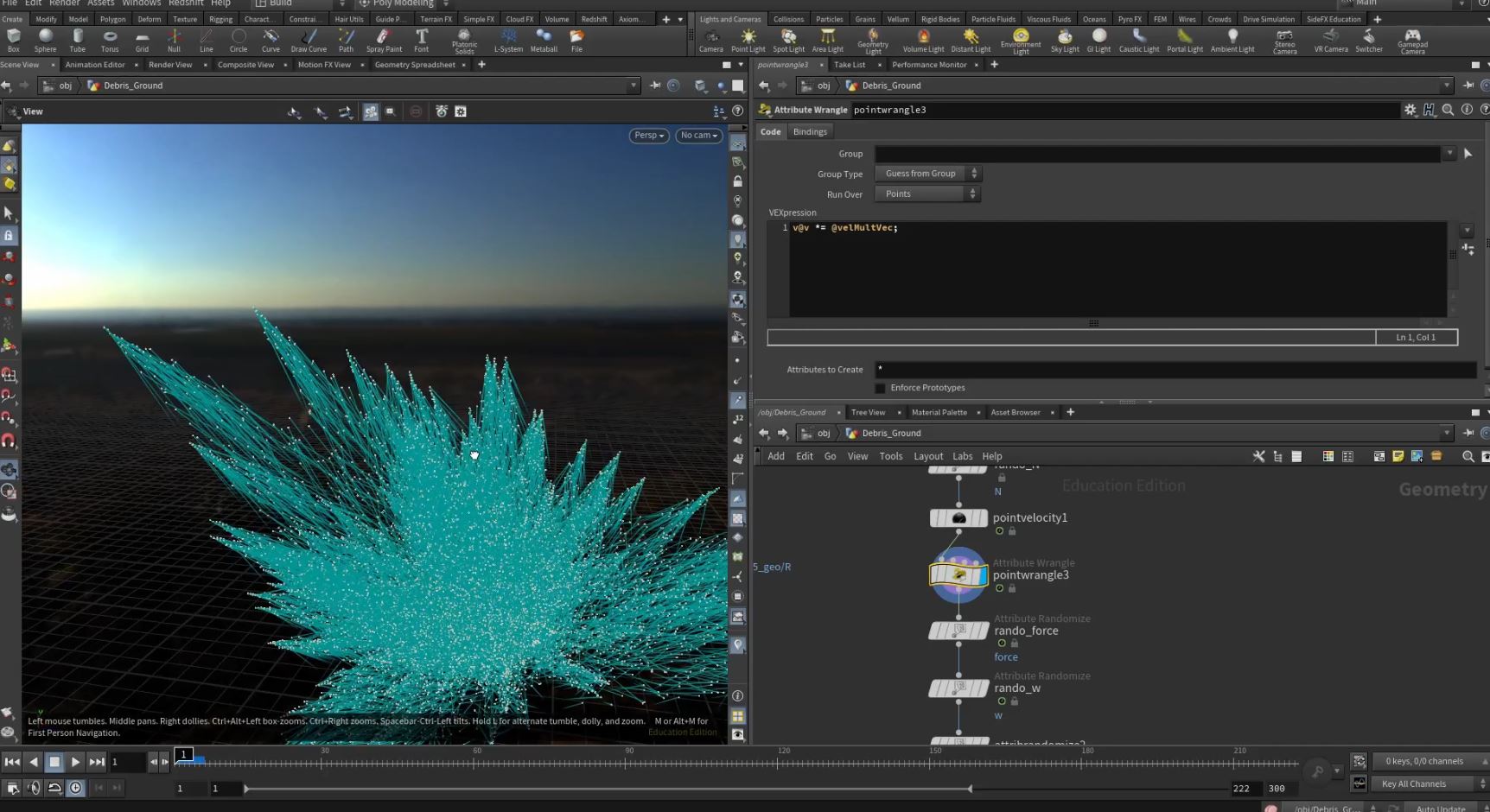Screen dimensions: 1490x812
Task: Add a Sky Light from the shelf
Action: [1065, 40]
